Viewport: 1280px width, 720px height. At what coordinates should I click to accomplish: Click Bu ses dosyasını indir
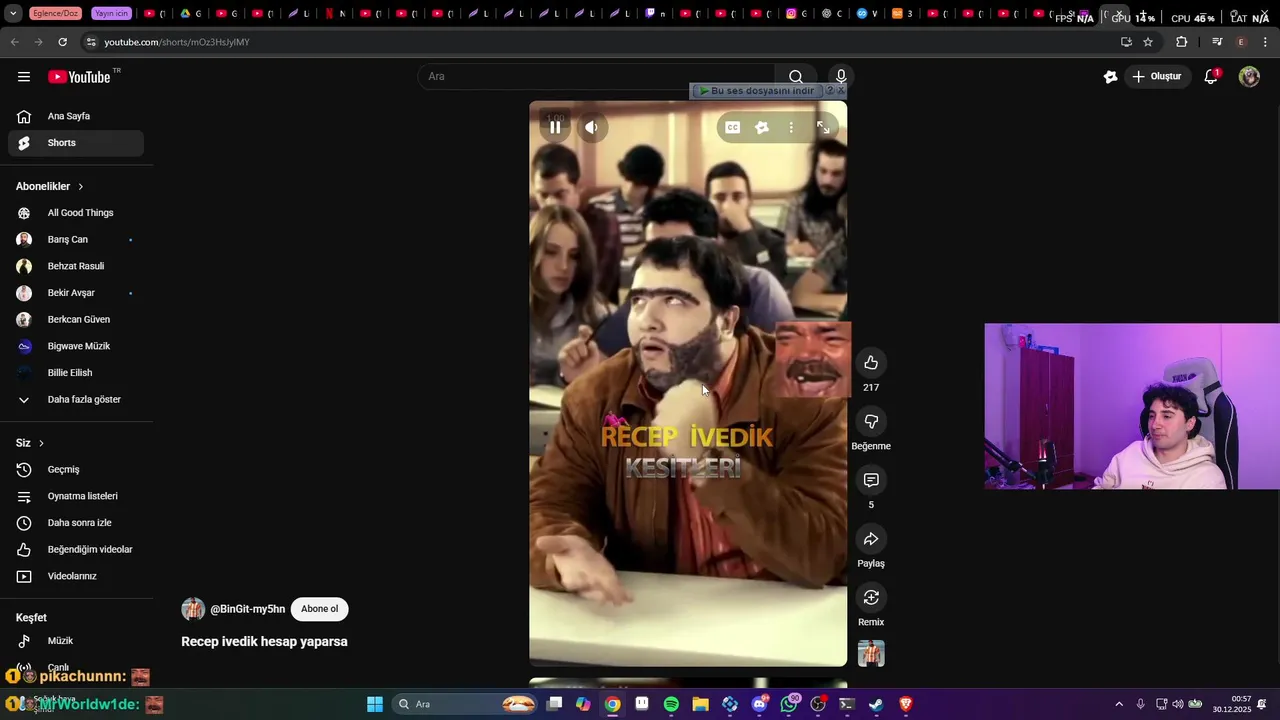click(x=757, y=91)
